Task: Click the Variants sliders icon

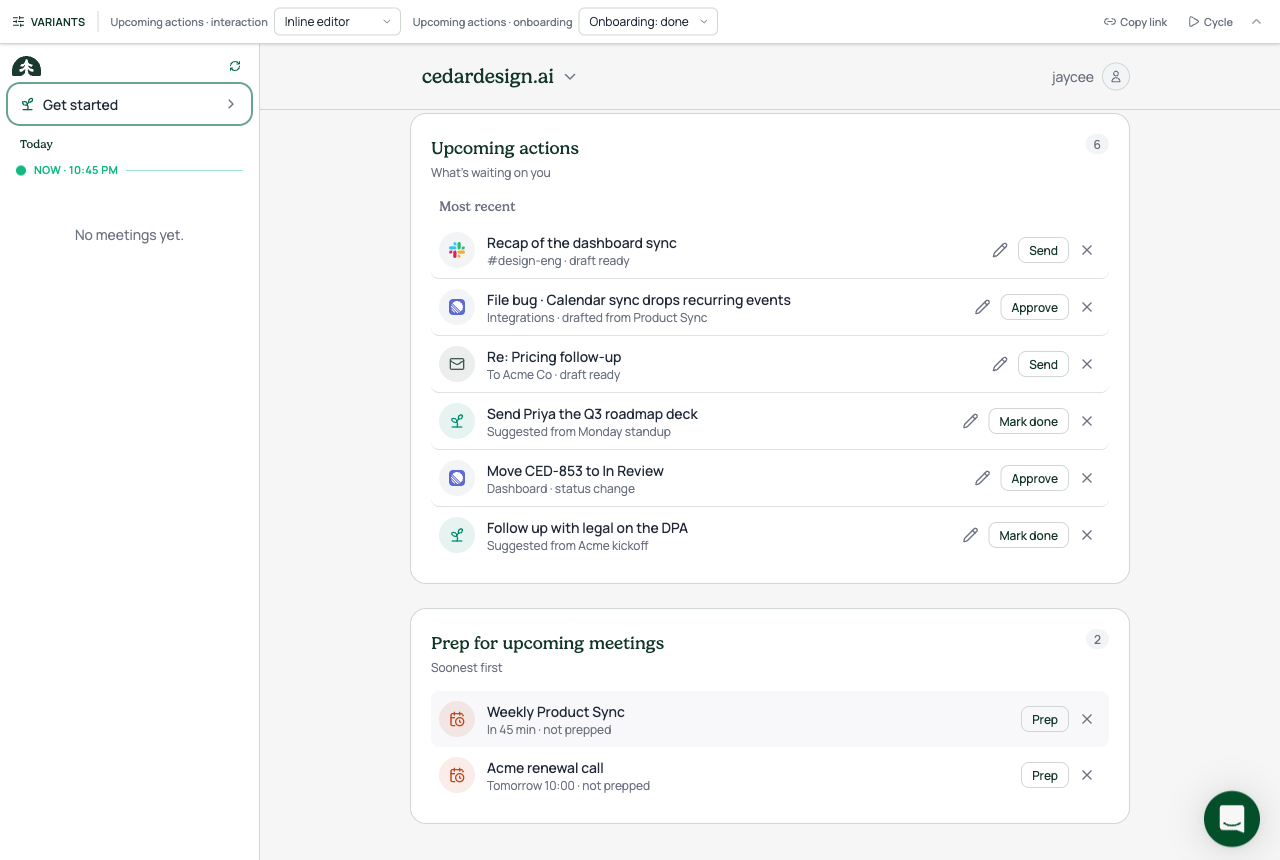Action: point(18,22)
